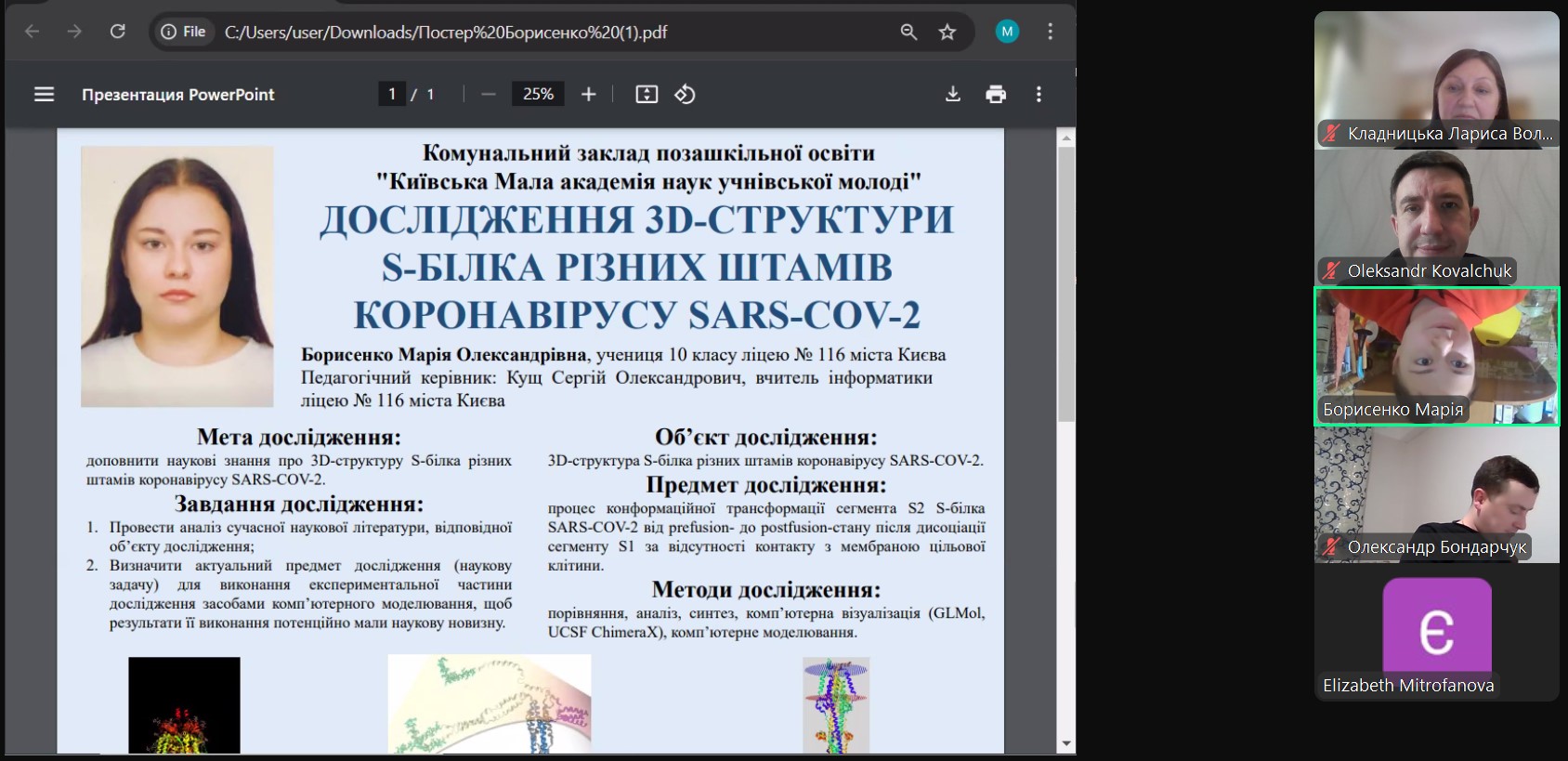Rotate the PDF counterclockwise
This screenshot has height=761, width=1568.
tap(685, 94)
